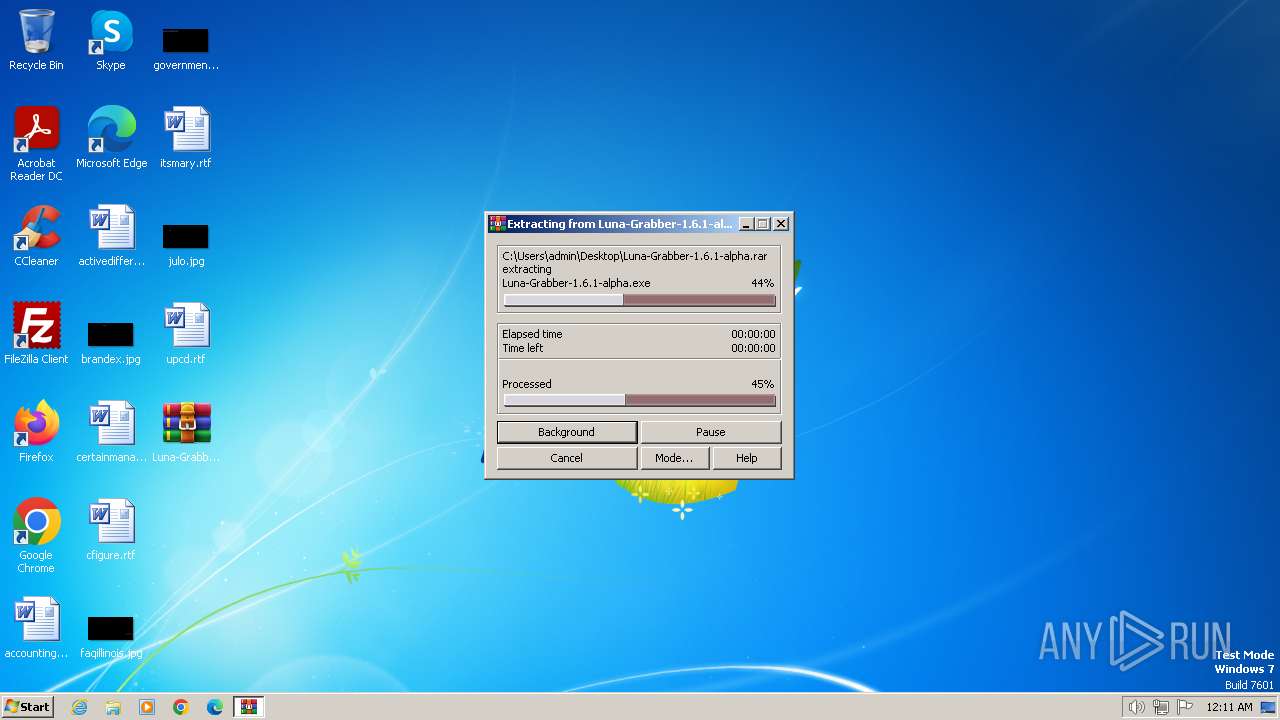Select upcd.rtf document icon
The height and width of the screenshot is (720, 1280).
(x=186, y=334)
